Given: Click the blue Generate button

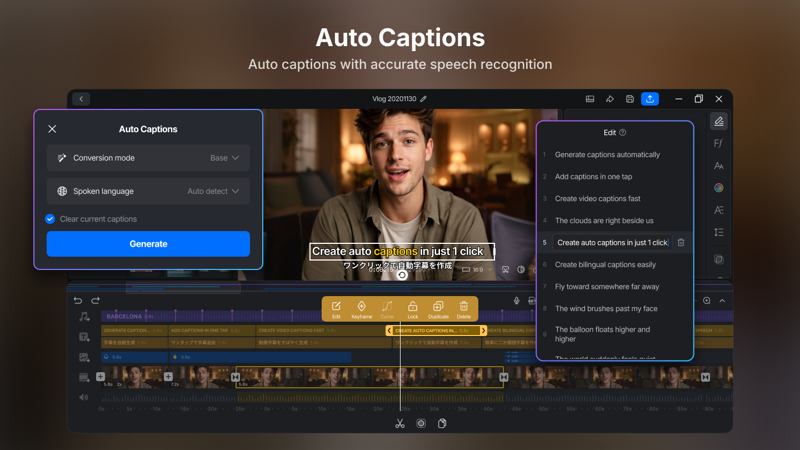Looking at the screenshot, I should pos(148,244).
